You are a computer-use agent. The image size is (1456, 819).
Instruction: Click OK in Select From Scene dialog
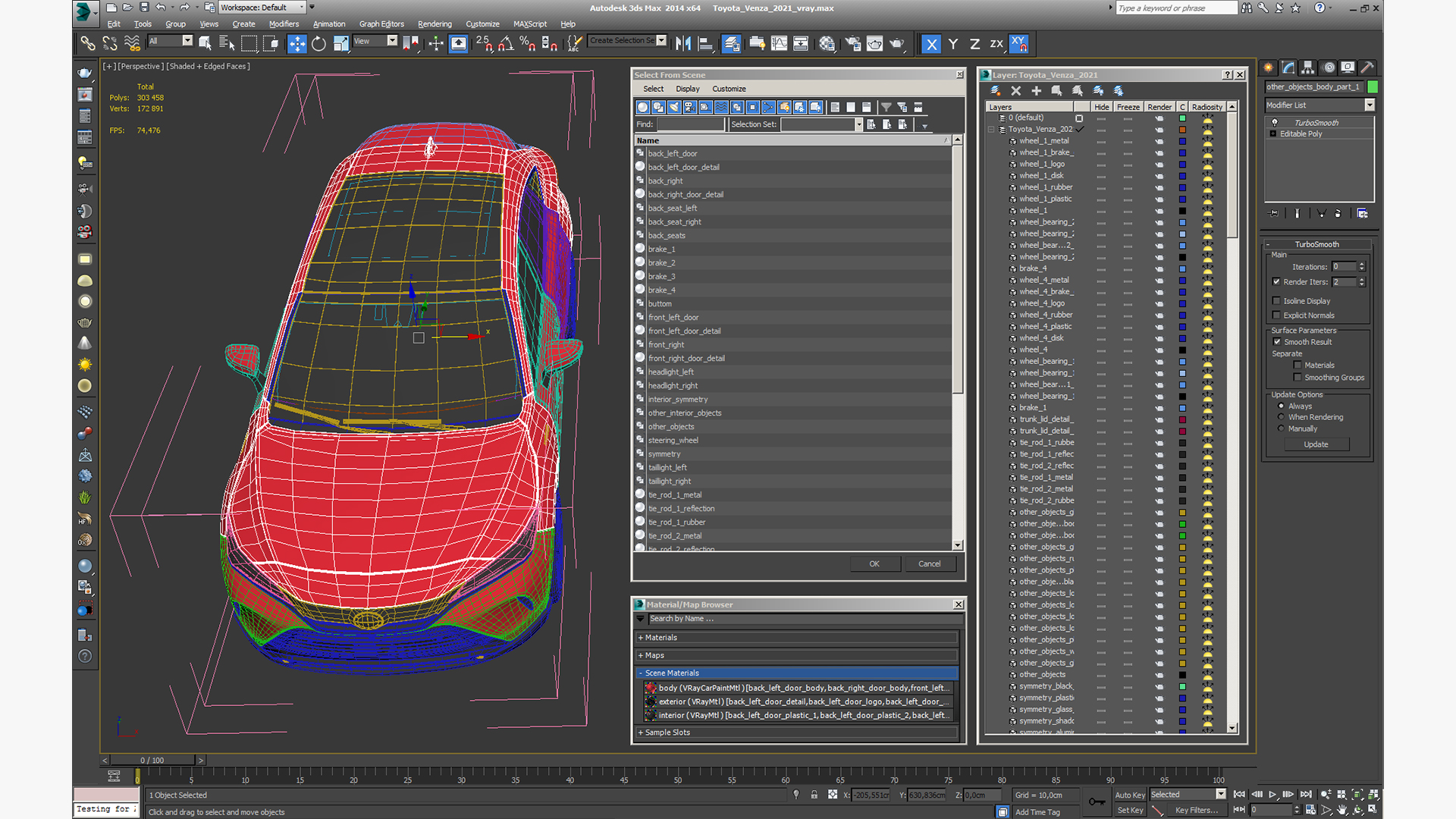coord(874,564)
